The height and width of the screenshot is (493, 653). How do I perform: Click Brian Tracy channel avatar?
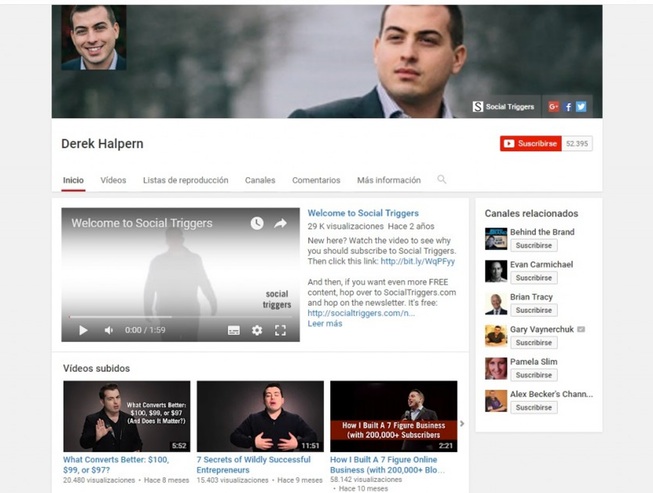click(x=496, y=304)
